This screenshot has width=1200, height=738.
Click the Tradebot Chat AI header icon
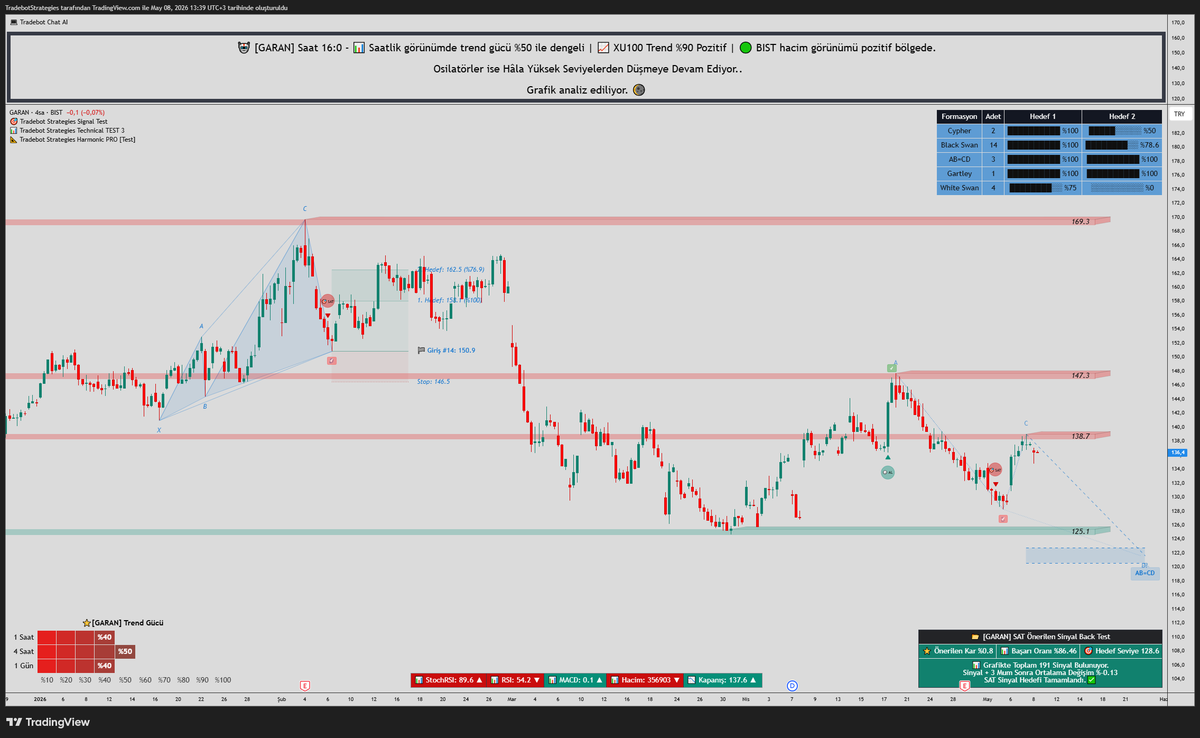[x=12, y=21]
